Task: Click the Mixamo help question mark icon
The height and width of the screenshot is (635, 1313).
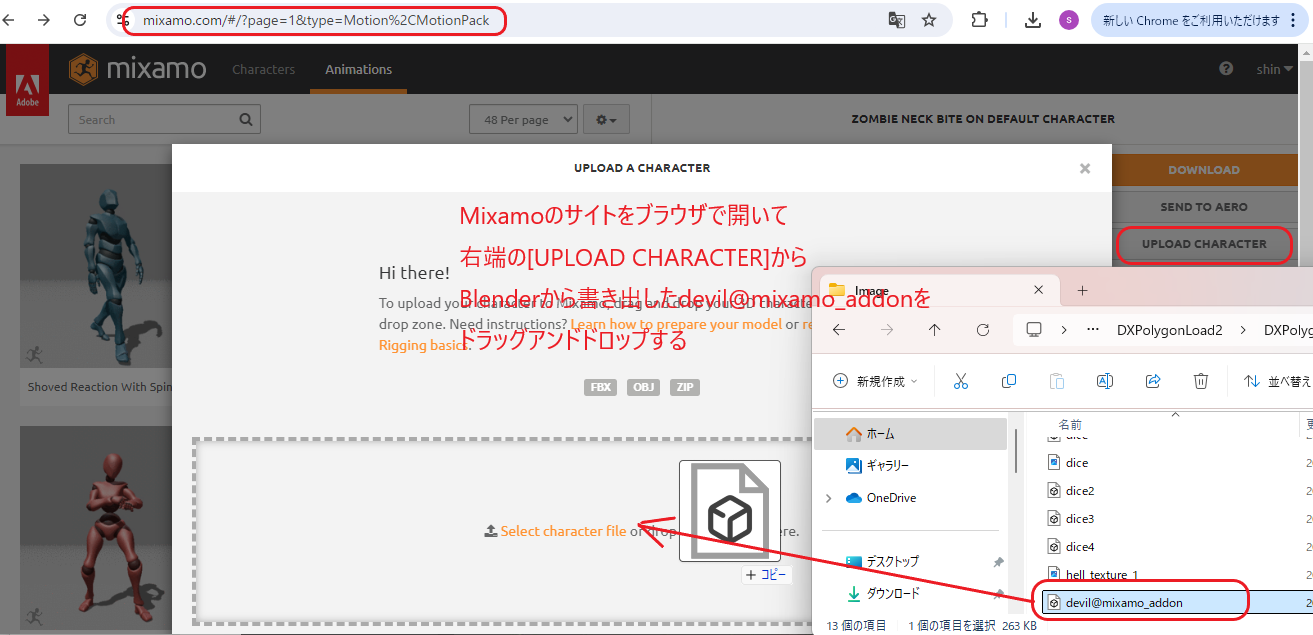Action: [1226, 69]
